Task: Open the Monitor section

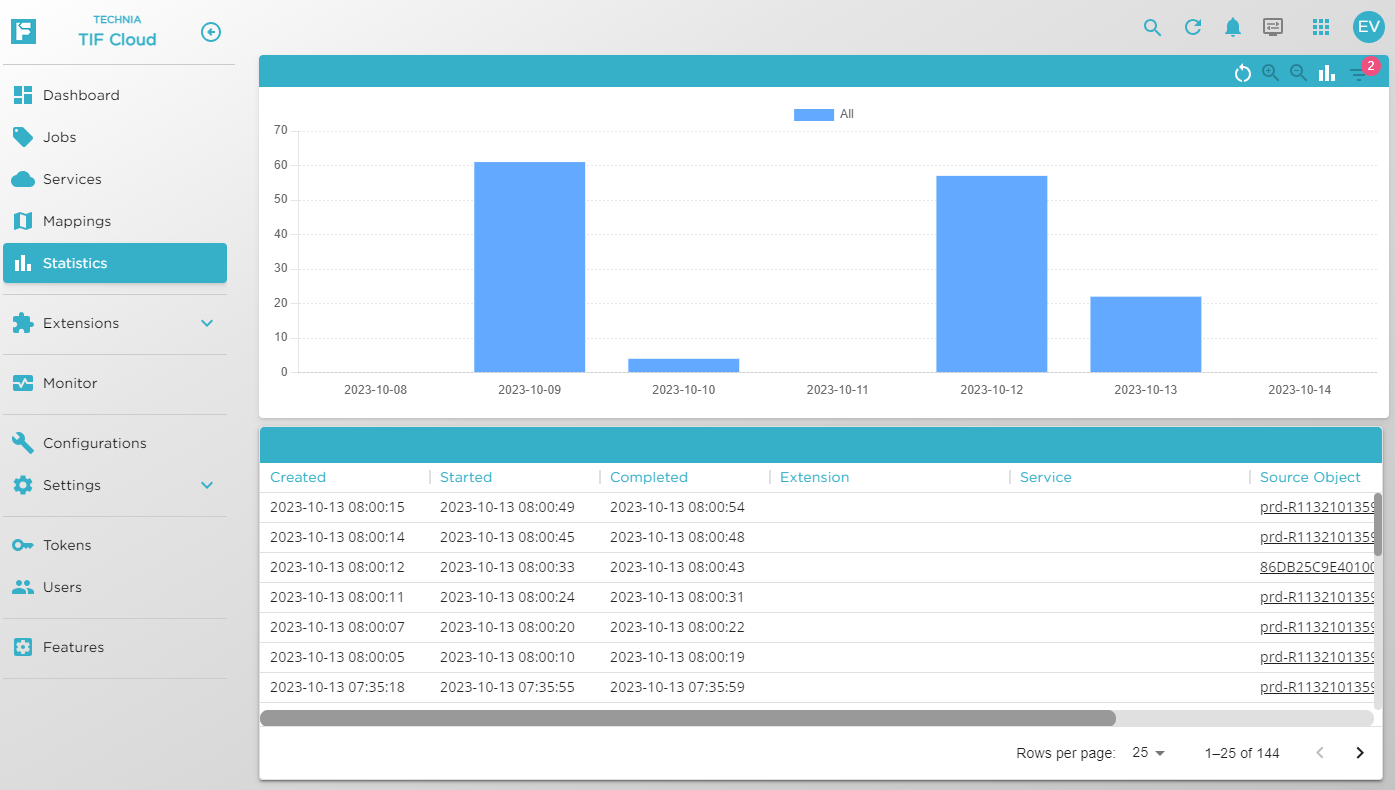Action: pyautogui.click(x=70, y=383)
